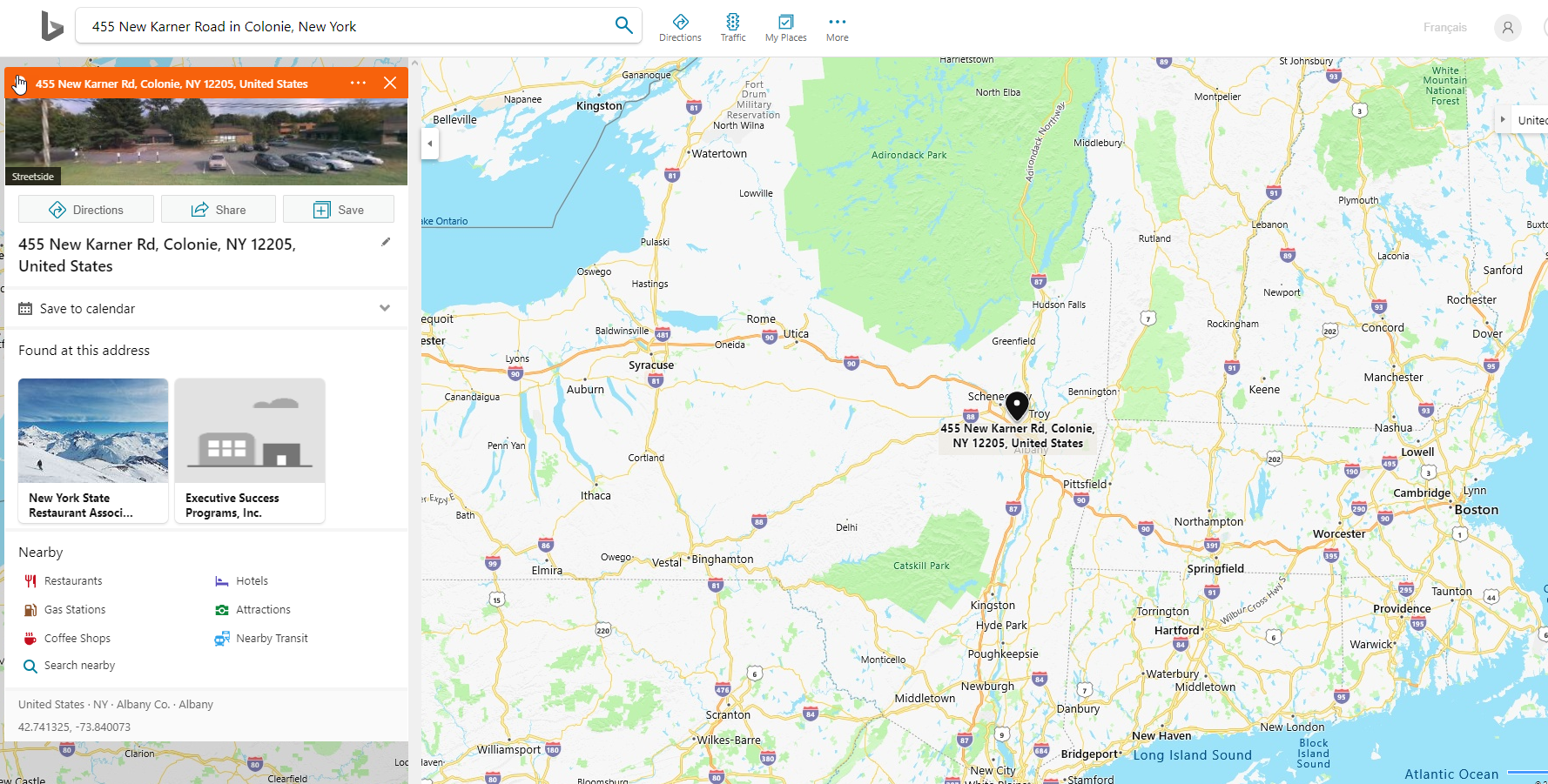
Task: Open the user account icon
Action: click(1507, 28)
